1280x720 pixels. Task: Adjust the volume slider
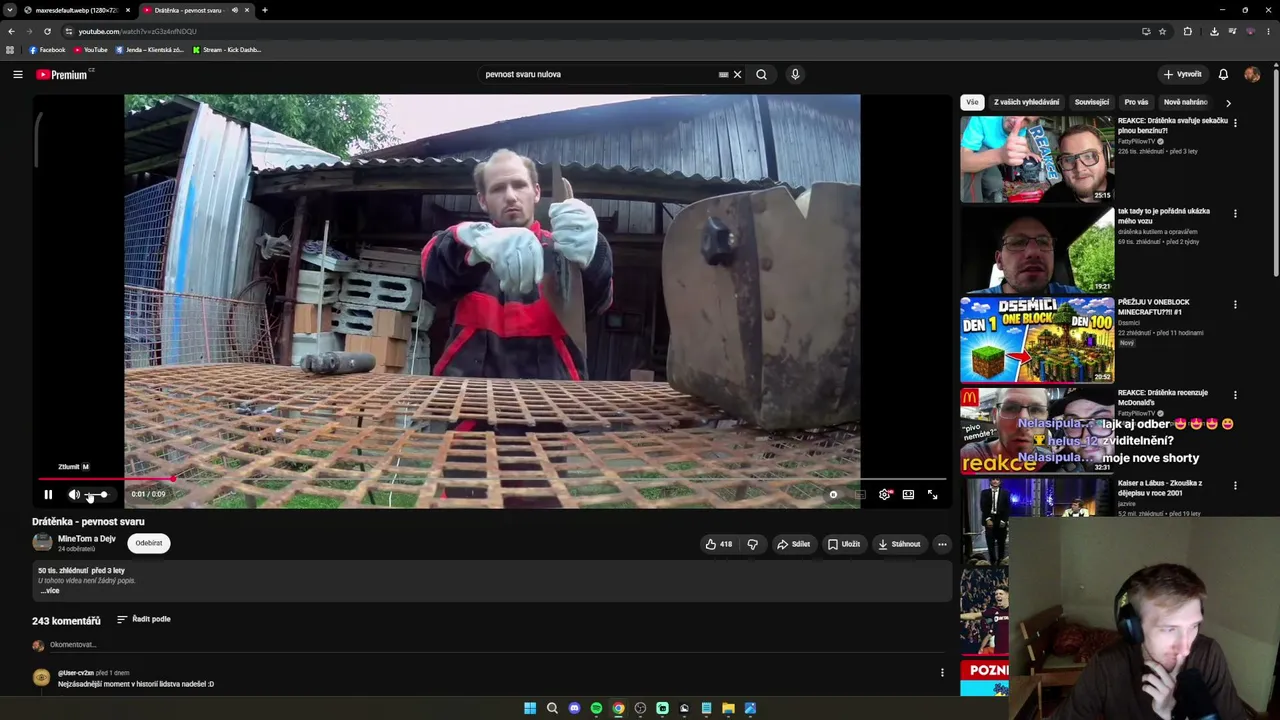(97, 494)
